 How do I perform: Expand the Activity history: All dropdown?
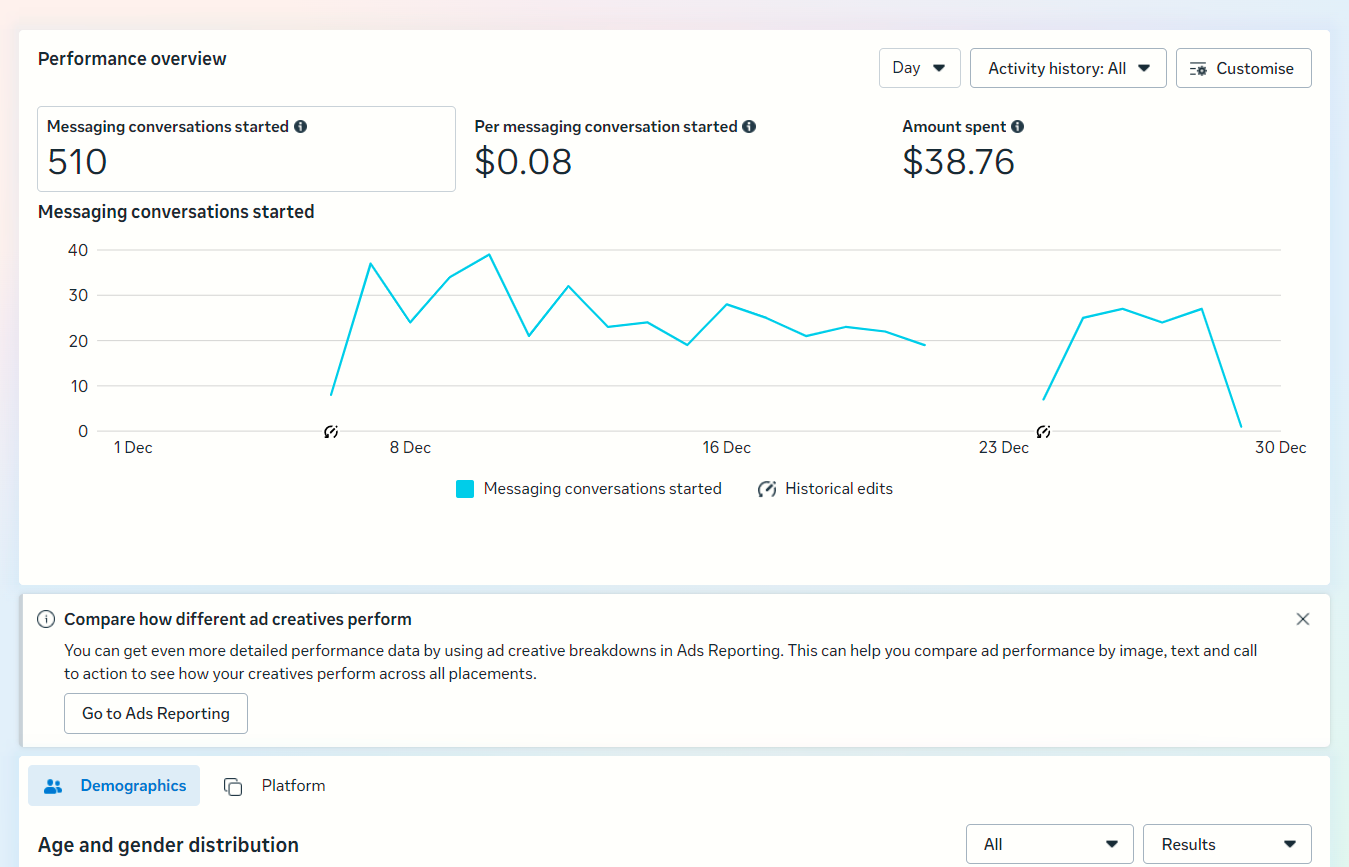(x=1067, y=69)
